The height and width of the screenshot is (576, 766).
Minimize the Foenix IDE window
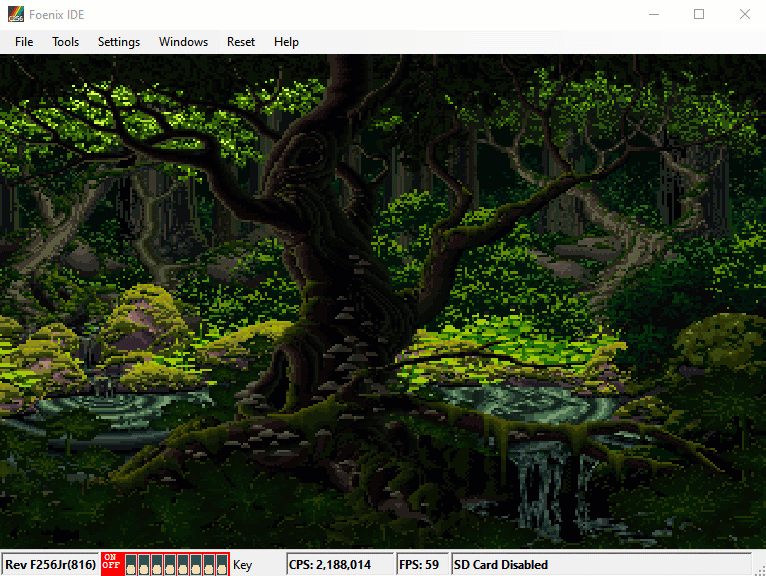click(654, 14)
